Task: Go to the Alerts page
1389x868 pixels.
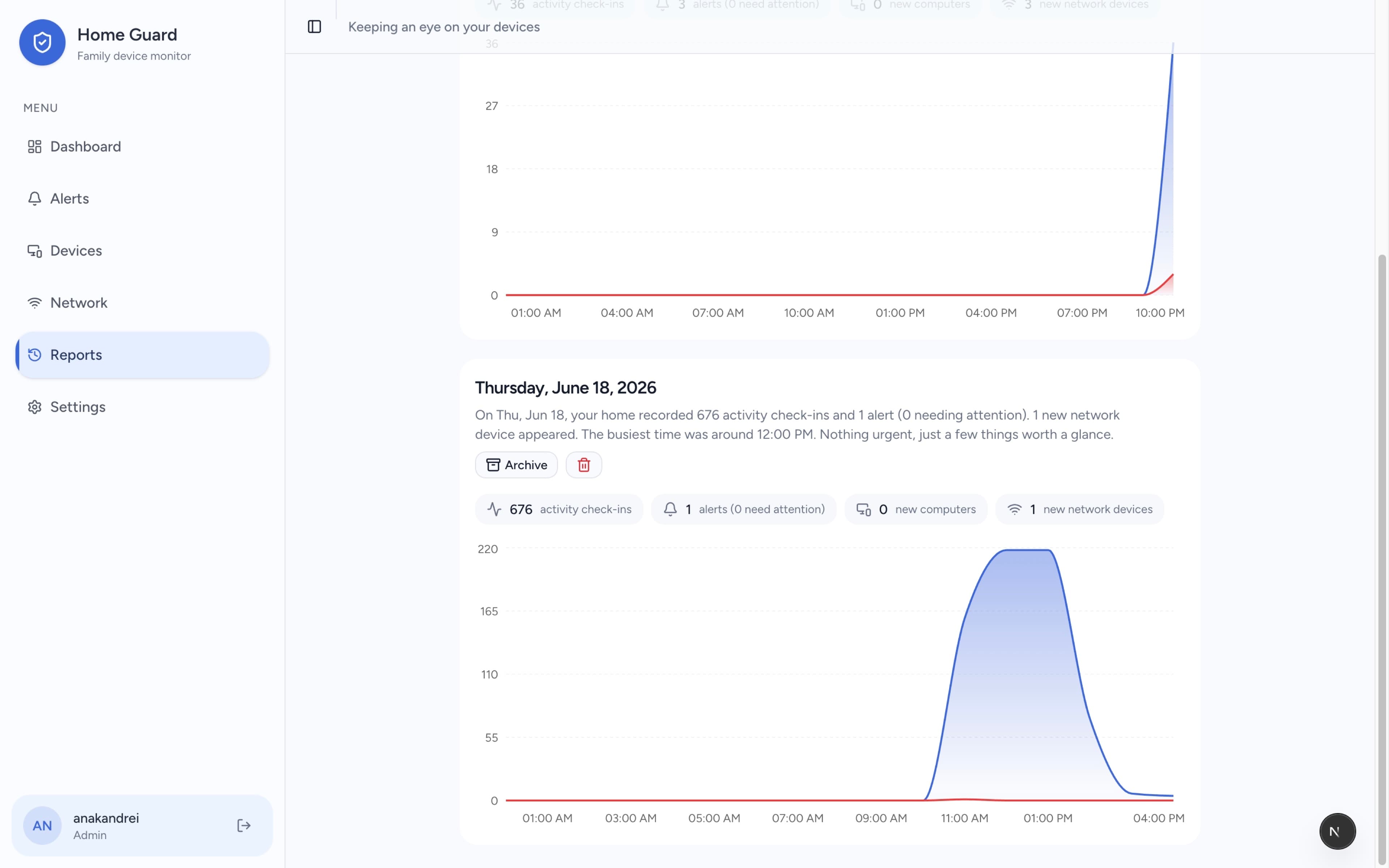Action: pyautogui.click(x=143, y=199)
